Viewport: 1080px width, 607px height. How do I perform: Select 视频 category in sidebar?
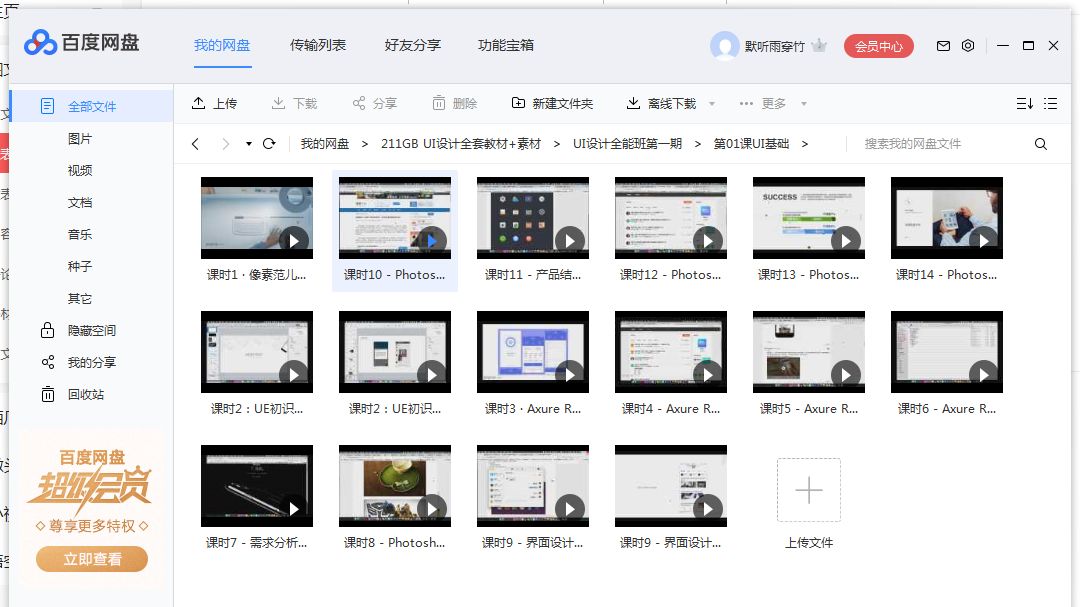pos(80,170)
